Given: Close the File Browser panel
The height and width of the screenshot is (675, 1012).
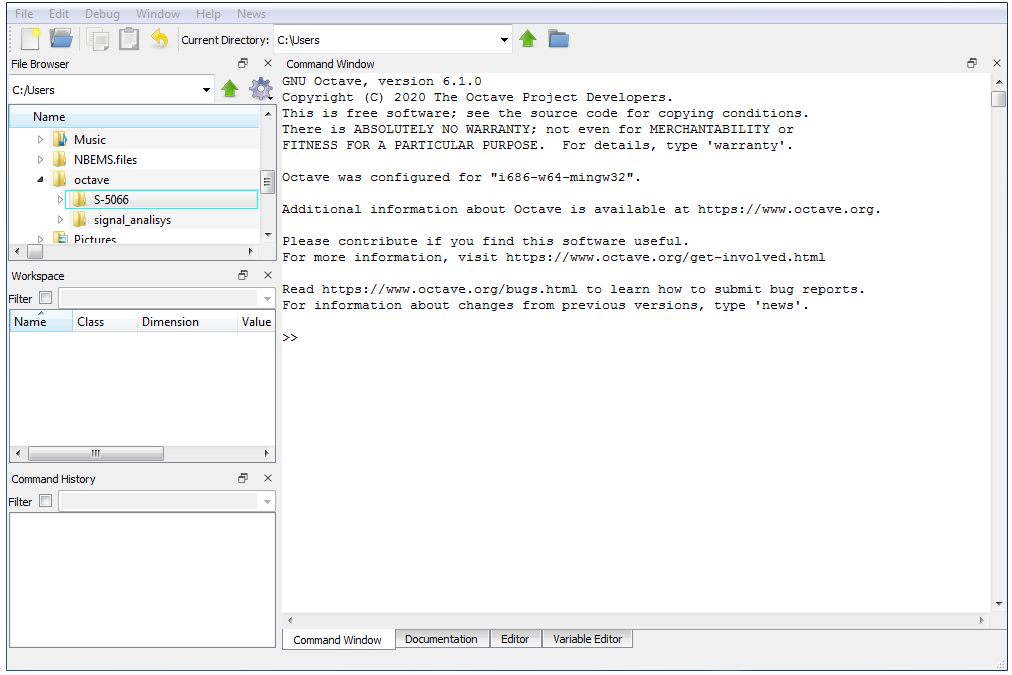Looking at the screenshot, I should 268,63.
